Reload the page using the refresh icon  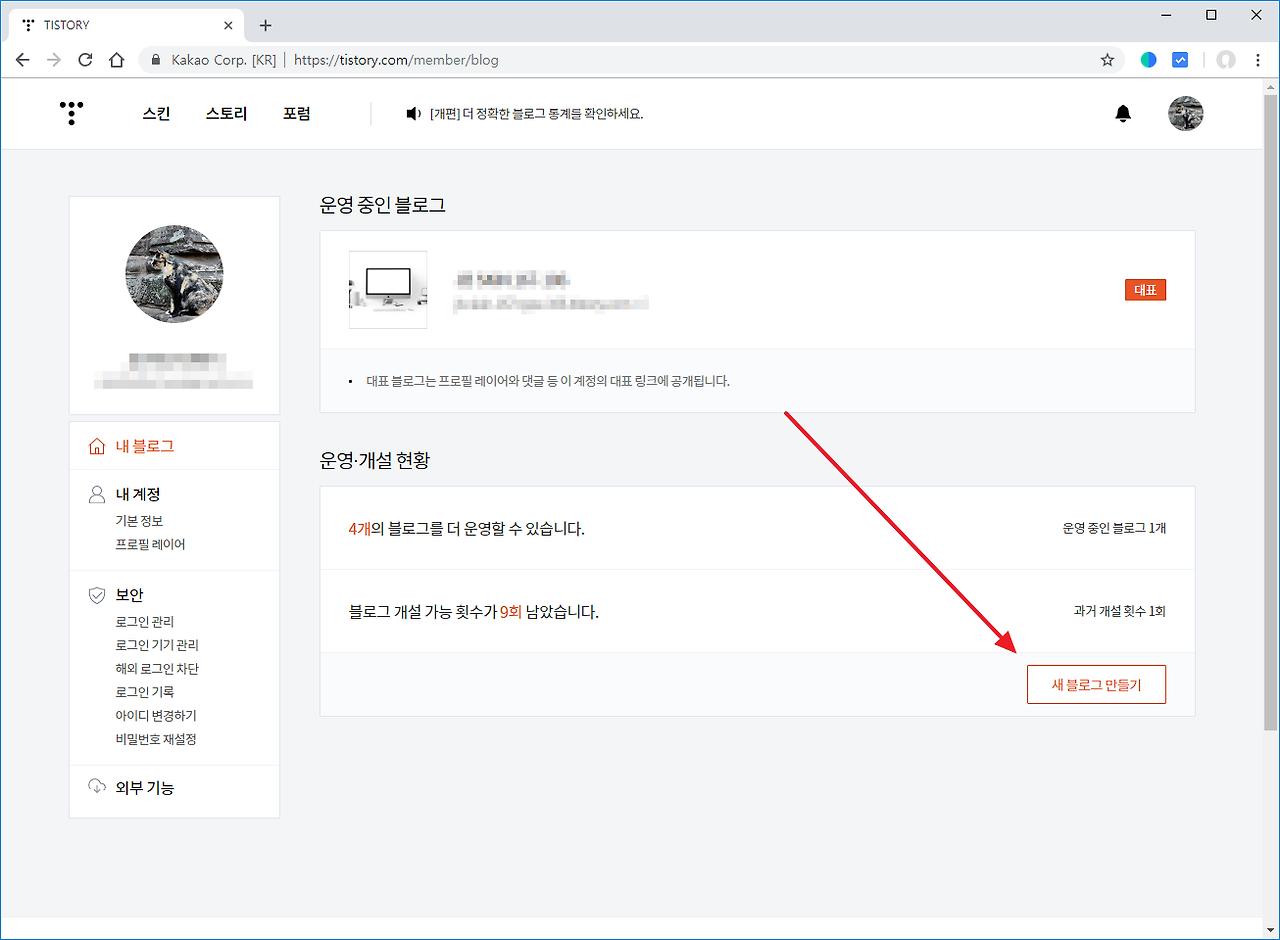[x=85, y=60]
